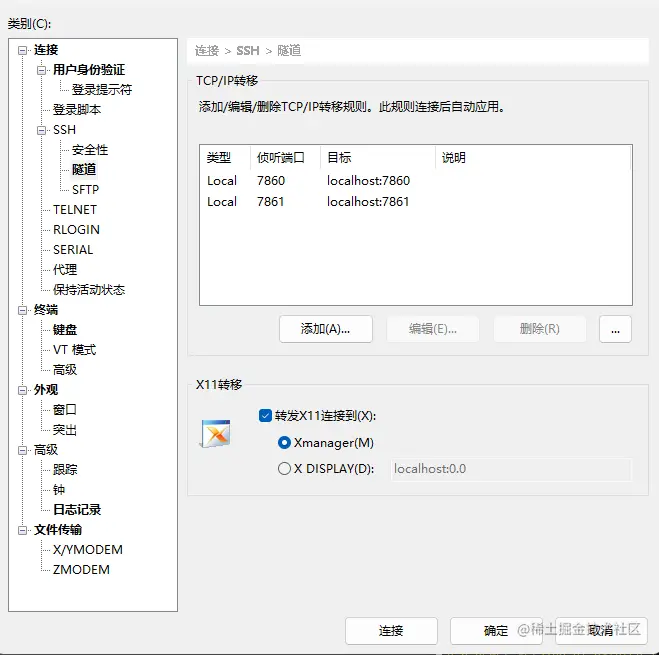Open the 窗口 category
The height and width of the screenshot is (655, 659).
[65, 409]
